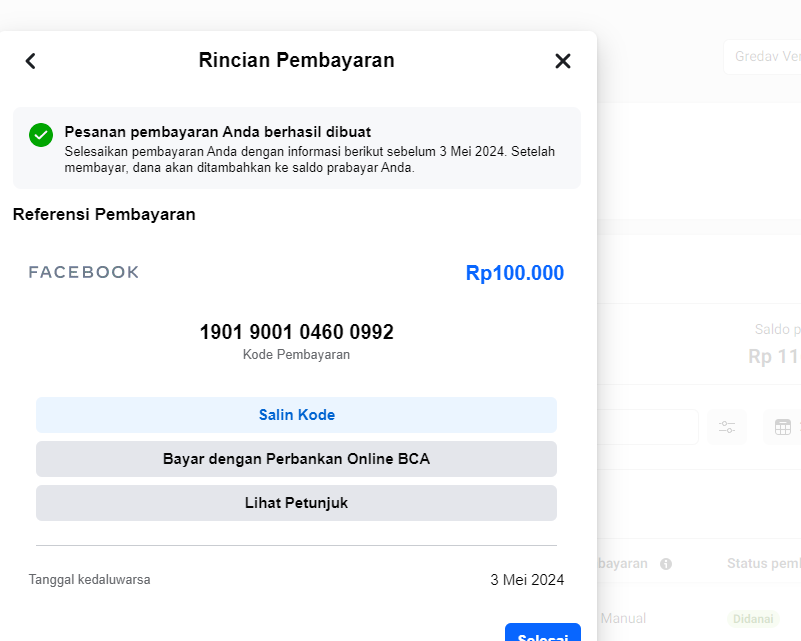Open Lihat Petunjuk instructions
The height and width of the screenshot is (641, 801).
(x=296, y=503)
